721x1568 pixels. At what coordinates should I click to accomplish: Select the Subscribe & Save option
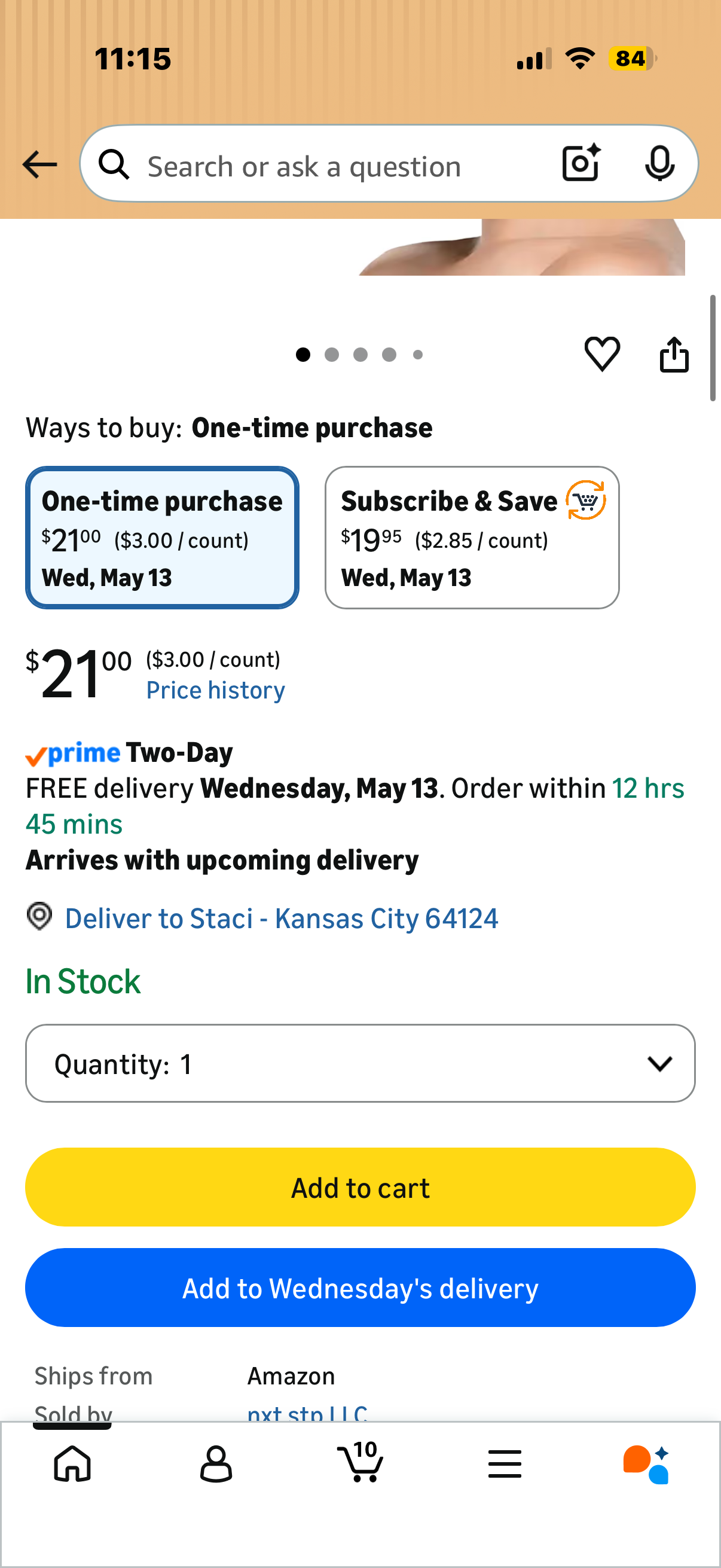(x=472, y=538)
